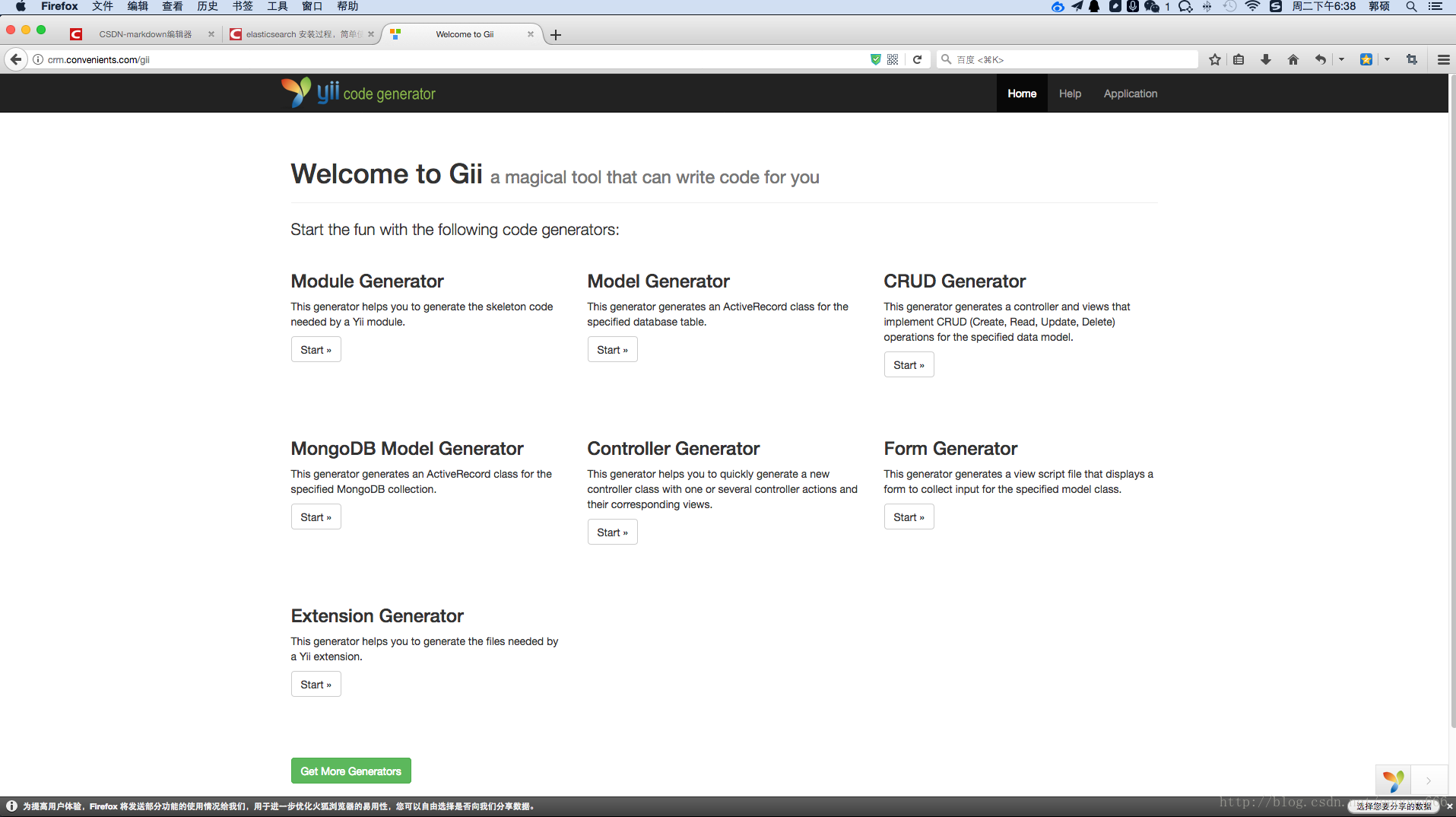Screen dimensions: 1456x817
Task: Click Application in Gii navbar
Action: [x=1131, y=94]
